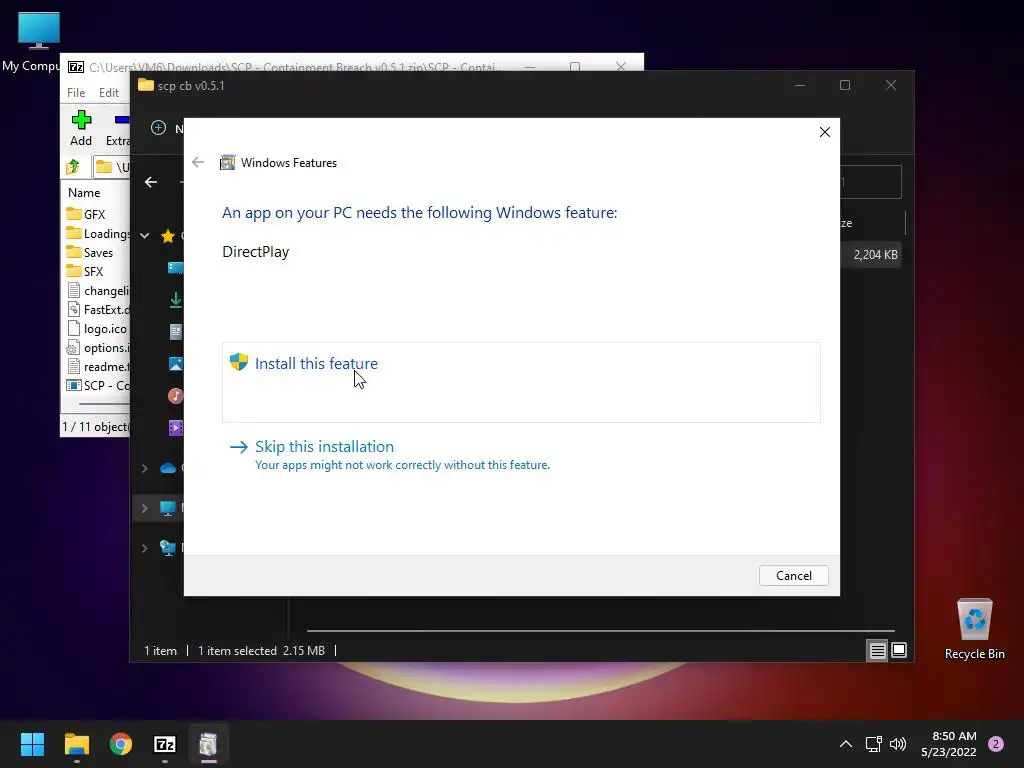Click the back arrow in Windows Features
This screenshot has height=768, width=1024.
[198, 163]
